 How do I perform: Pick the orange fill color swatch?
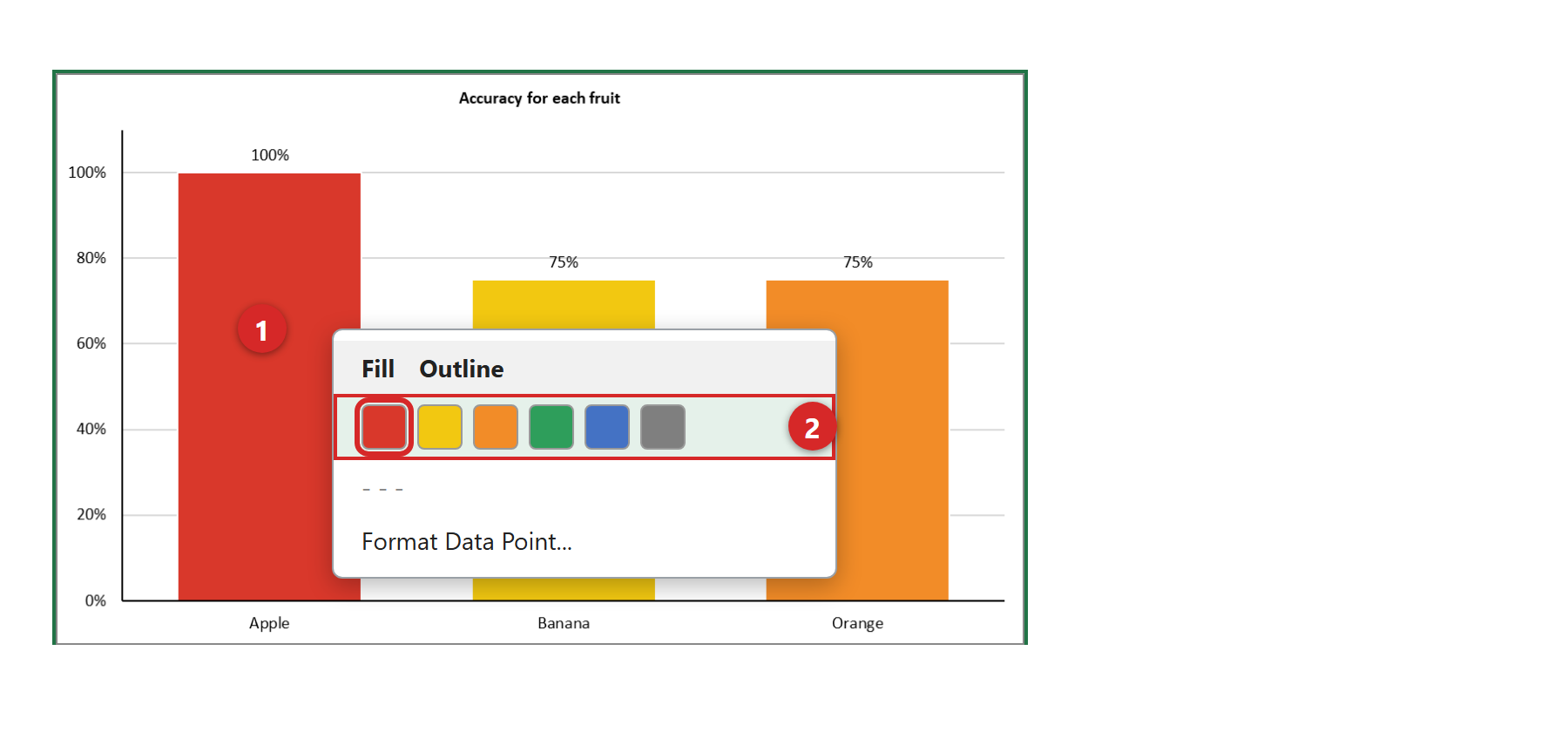tap(496, 427)
